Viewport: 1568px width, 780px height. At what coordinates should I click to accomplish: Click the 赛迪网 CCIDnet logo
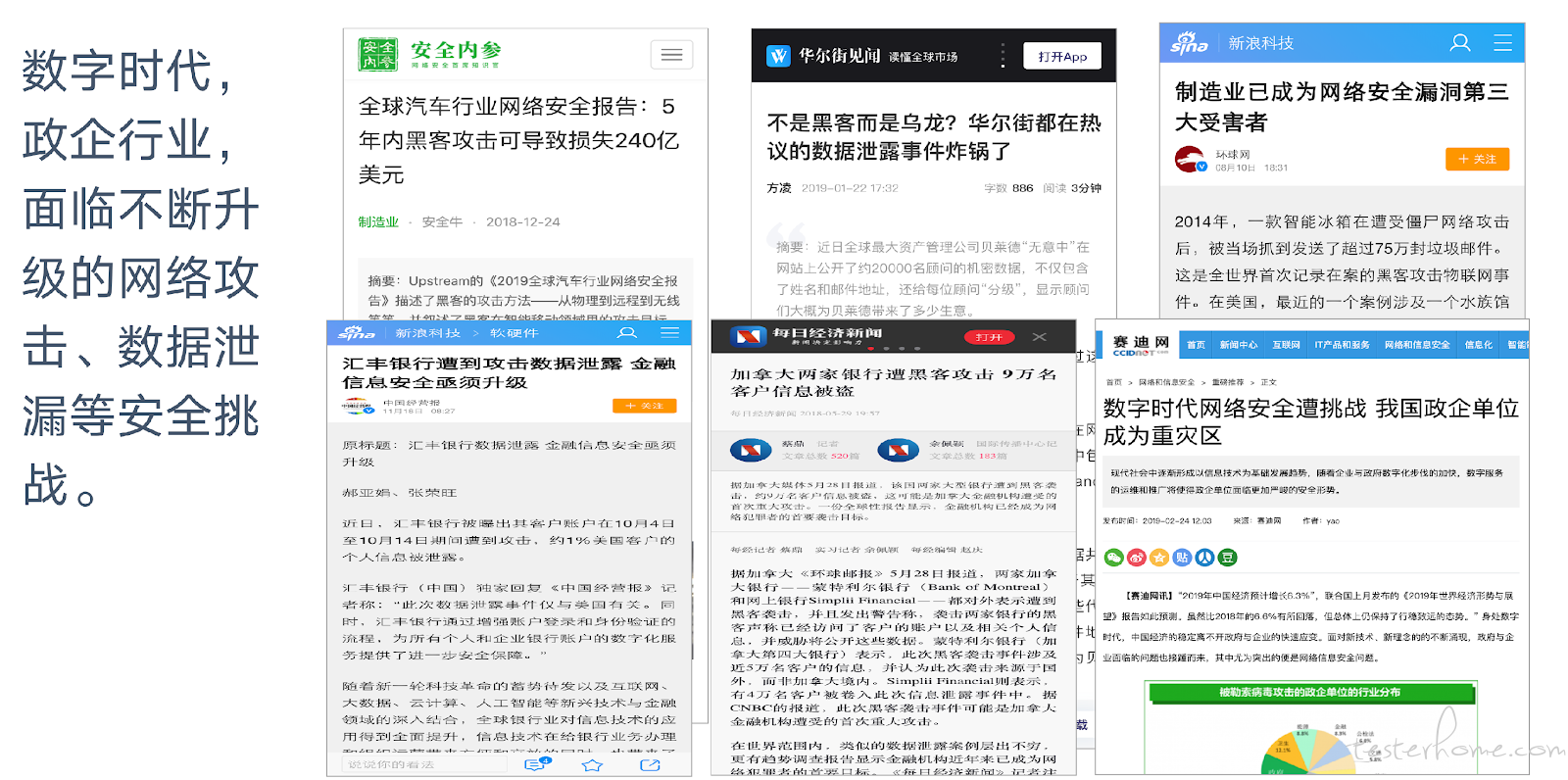coord(1140,345)
